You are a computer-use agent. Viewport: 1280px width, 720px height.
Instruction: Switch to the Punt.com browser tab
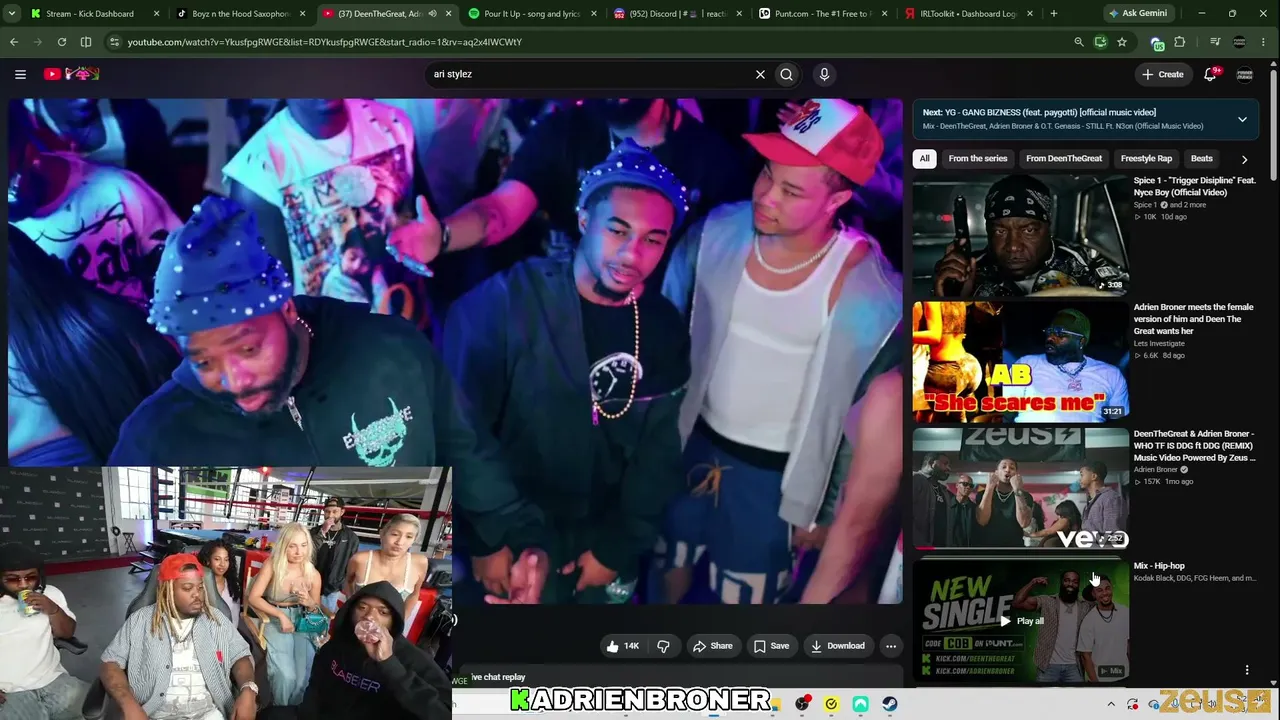(824, 14)
